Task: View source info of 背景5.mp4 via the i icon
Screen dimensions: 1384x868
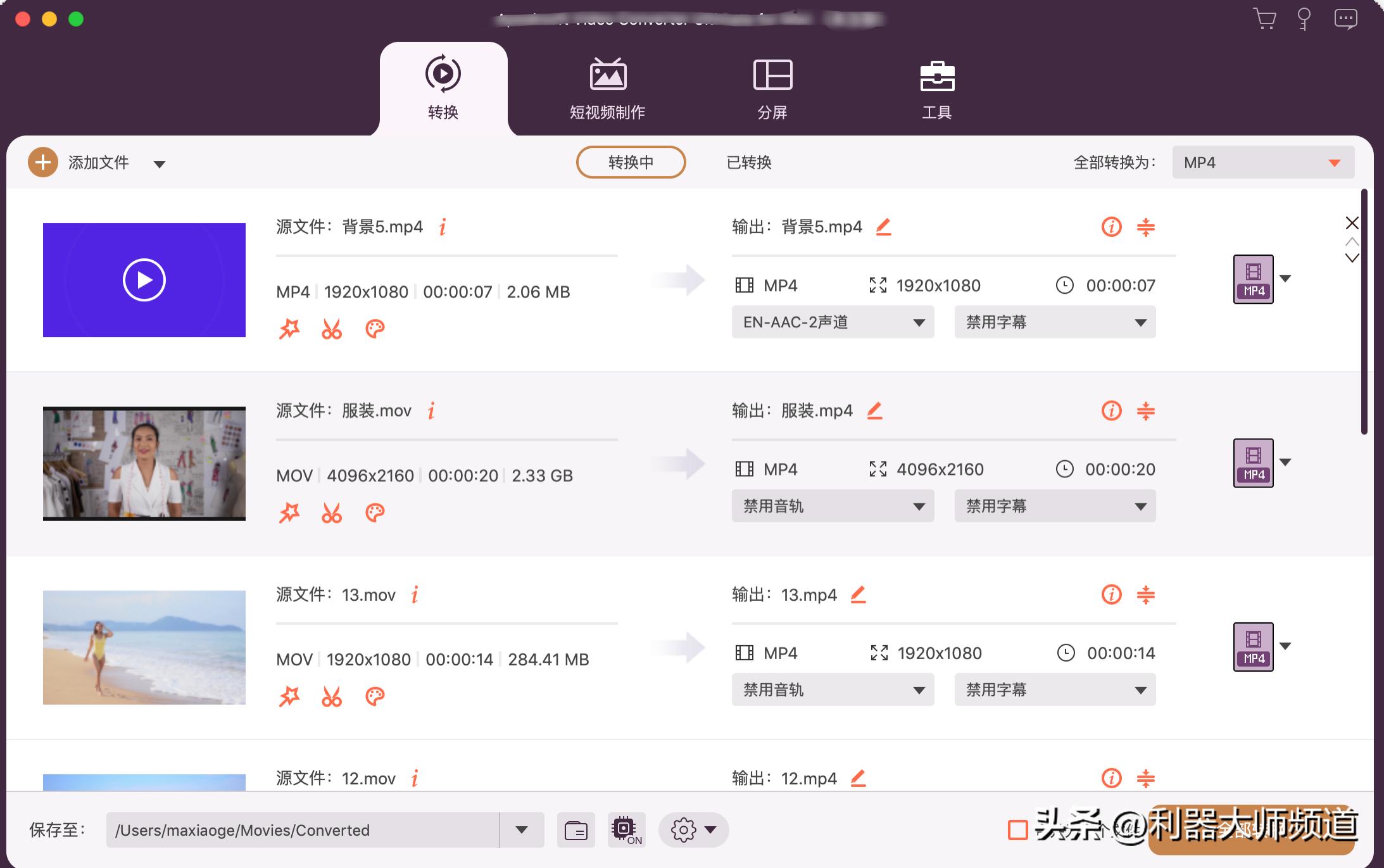Action: click(442, 226)
